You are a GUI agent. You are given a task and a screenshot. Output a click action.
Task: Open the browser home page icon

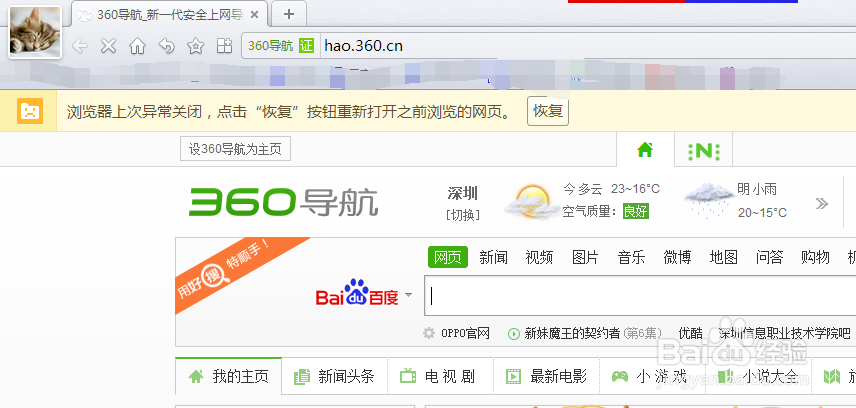coord(137,46)
